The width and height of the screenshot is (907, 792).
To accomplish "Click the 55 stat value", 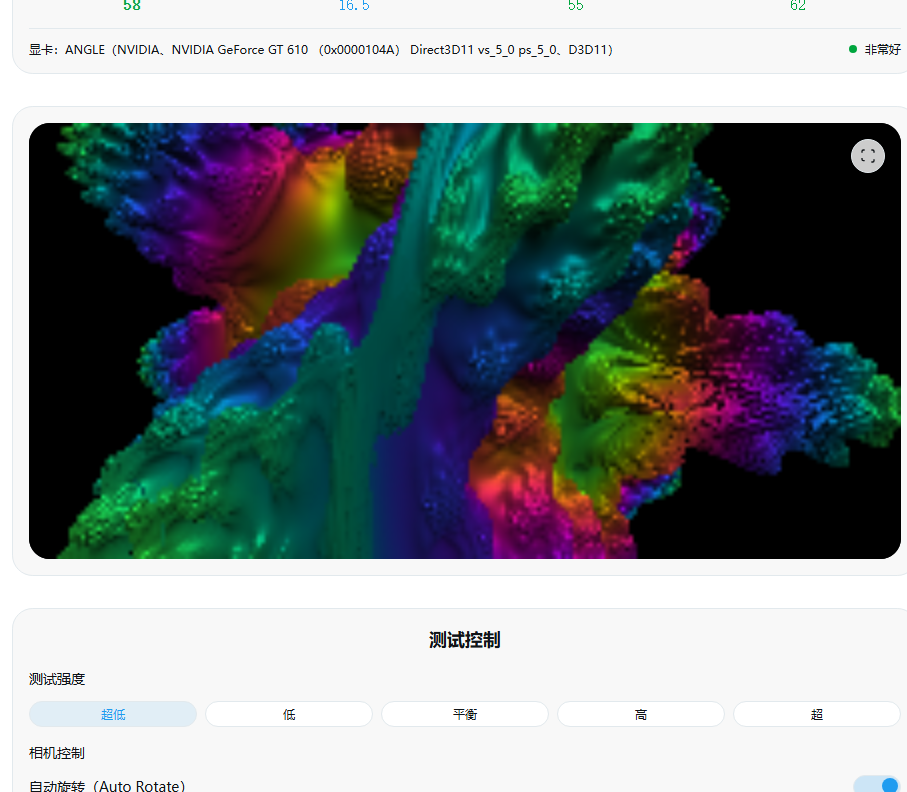I will [575, 6].
